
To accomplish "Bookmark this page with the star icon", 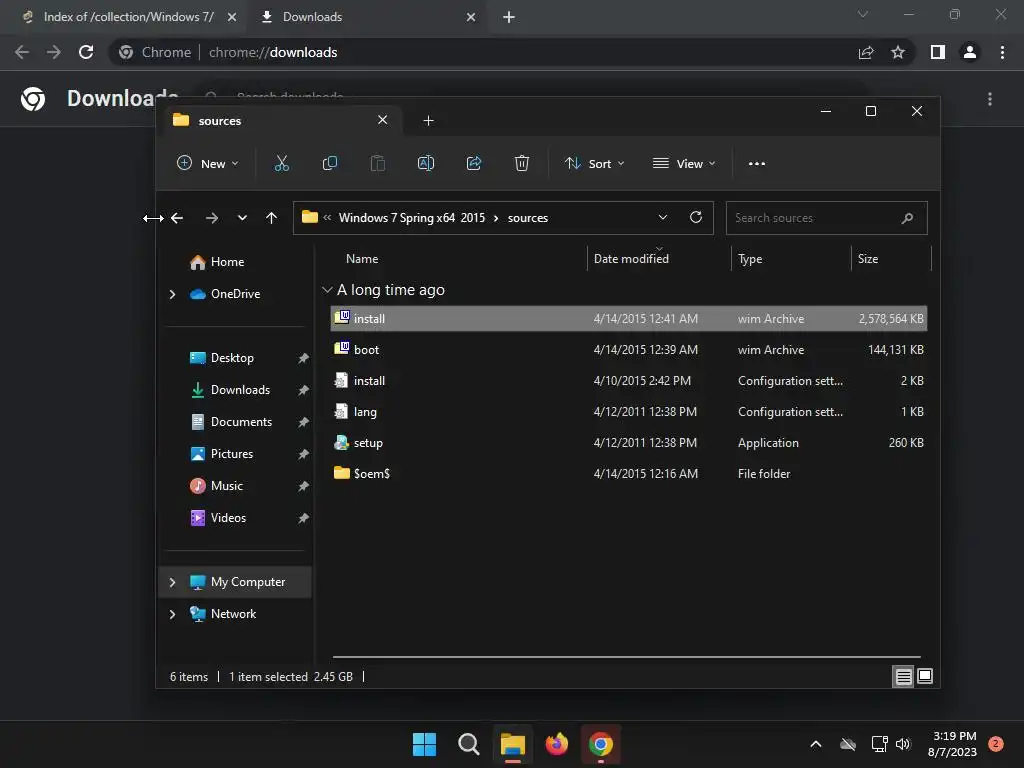I will point(898,52).
